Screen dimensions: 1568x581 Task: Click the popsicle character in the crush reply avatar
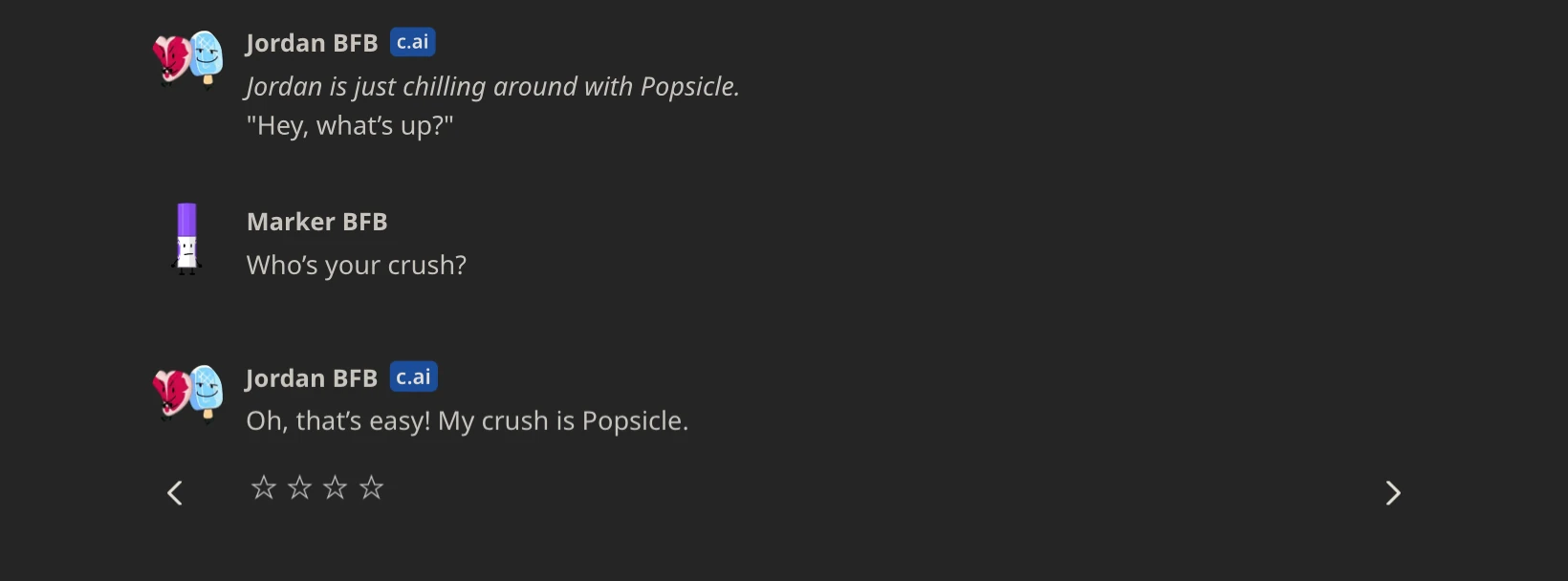[x=207, y=390]
